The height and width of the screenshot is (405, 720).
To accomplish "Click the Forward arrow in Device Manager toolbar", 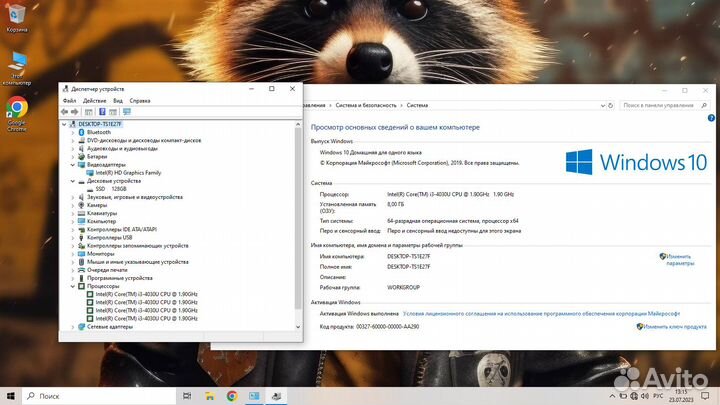I will point(74,112).
